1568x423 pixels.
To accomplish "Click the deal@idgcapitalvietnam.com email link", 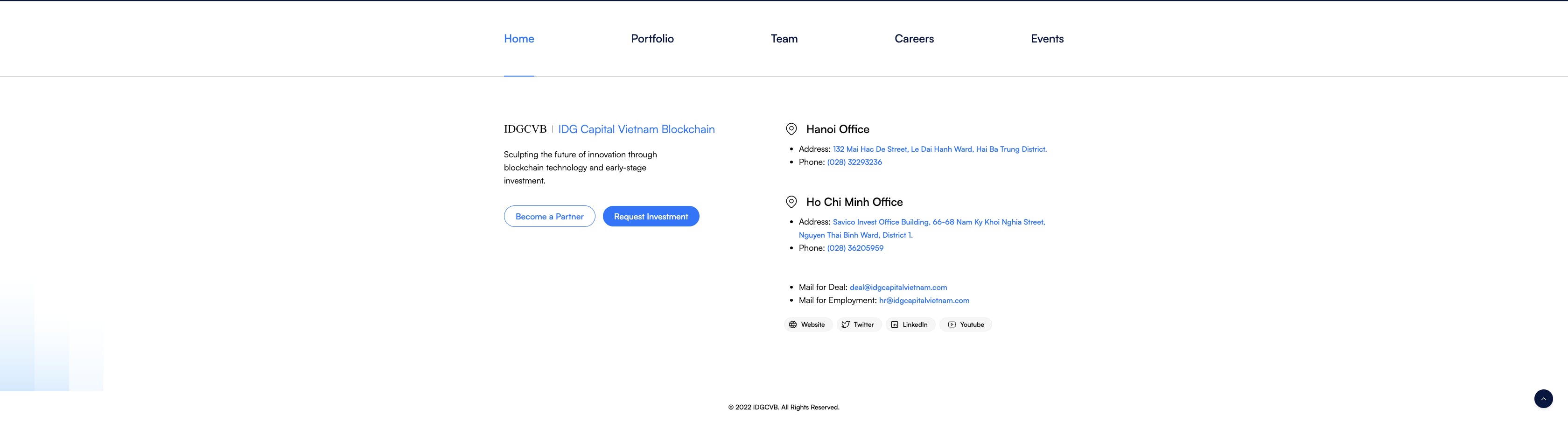I will pyautogui.click(x=898, y=287).
